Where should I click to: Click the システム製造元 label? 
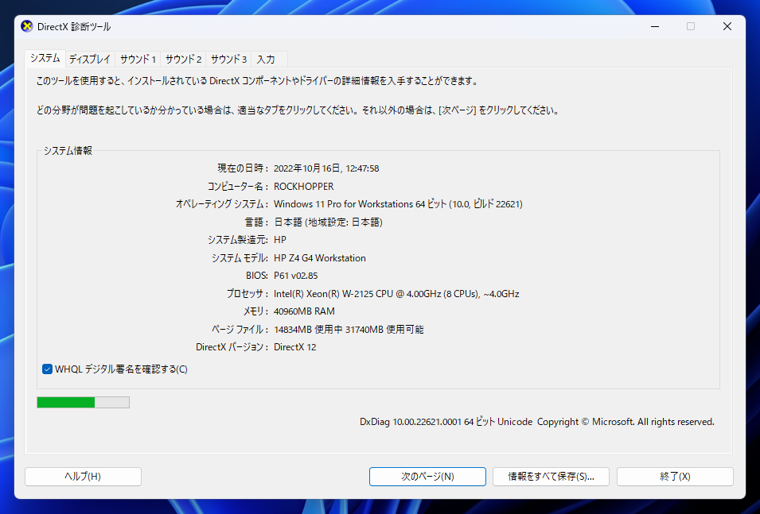(238, 240)
